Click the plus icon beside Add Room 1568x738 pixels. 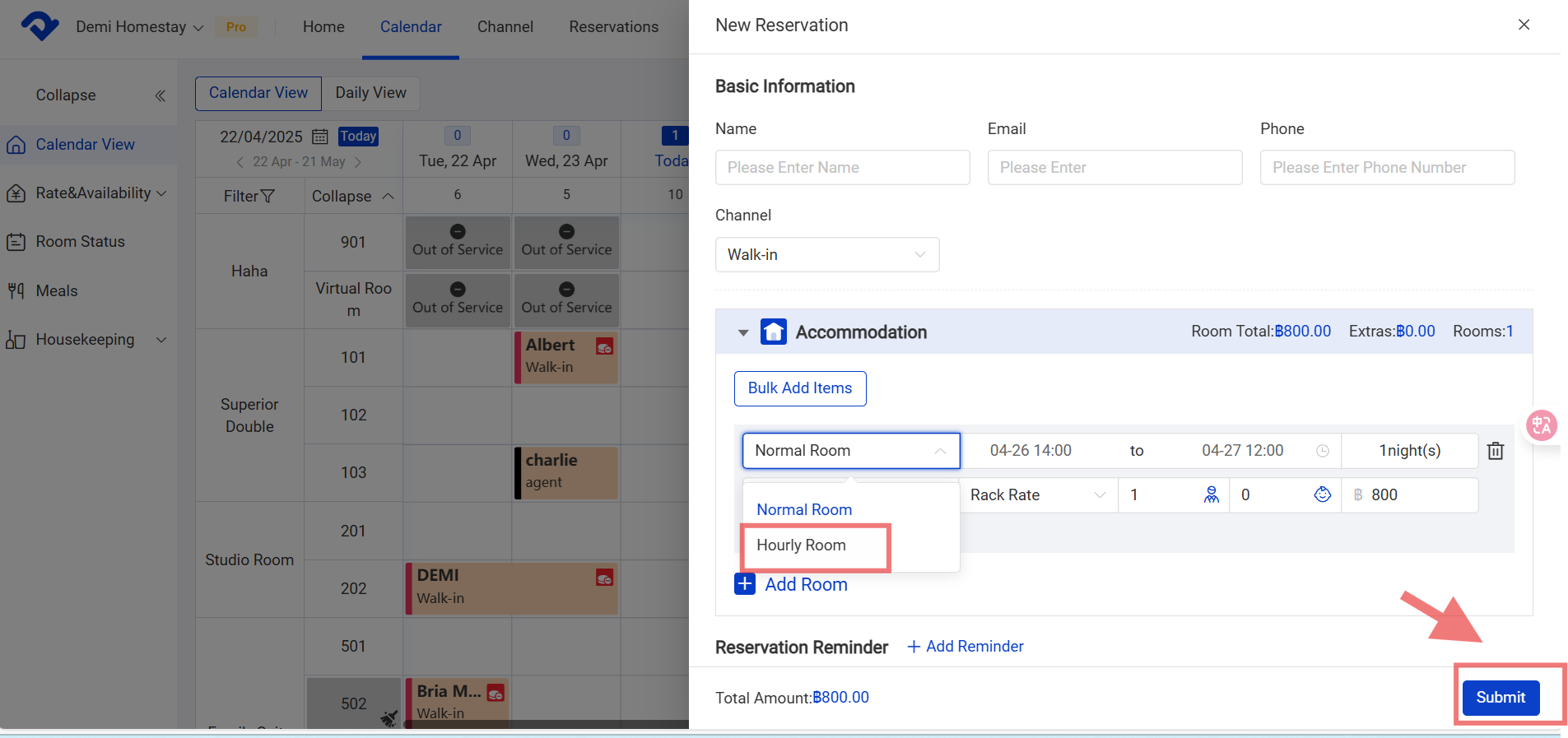[745, 584]
